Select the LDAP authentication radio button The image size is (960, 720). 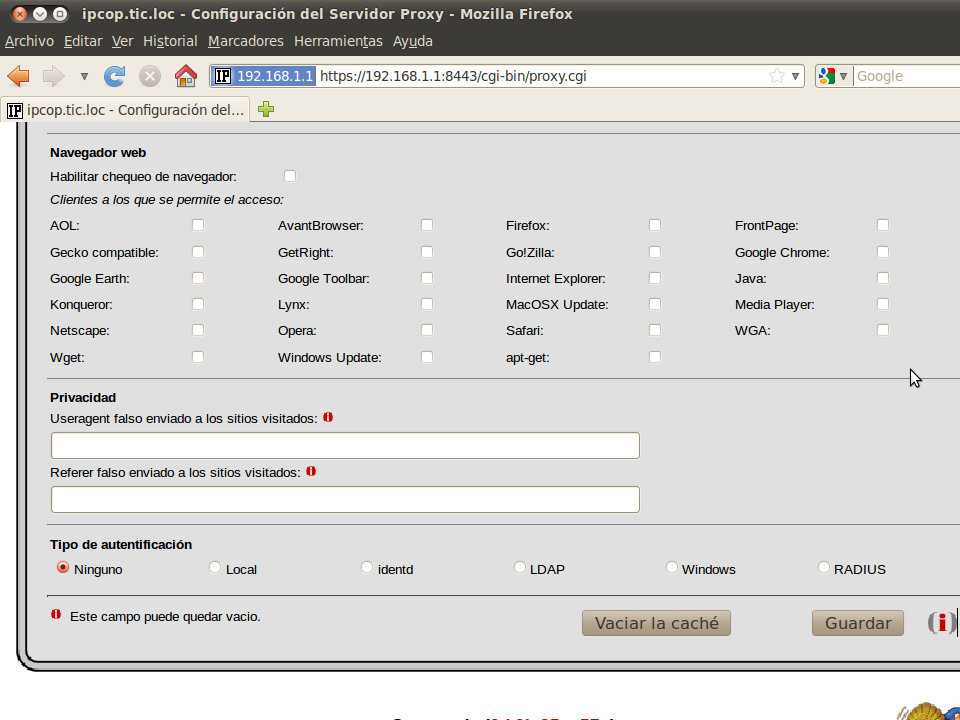520,568
